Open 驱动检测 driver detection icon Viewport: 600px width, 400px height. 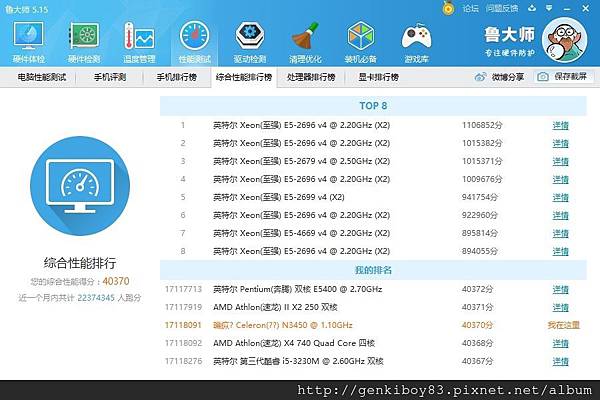tap(250, 42)
